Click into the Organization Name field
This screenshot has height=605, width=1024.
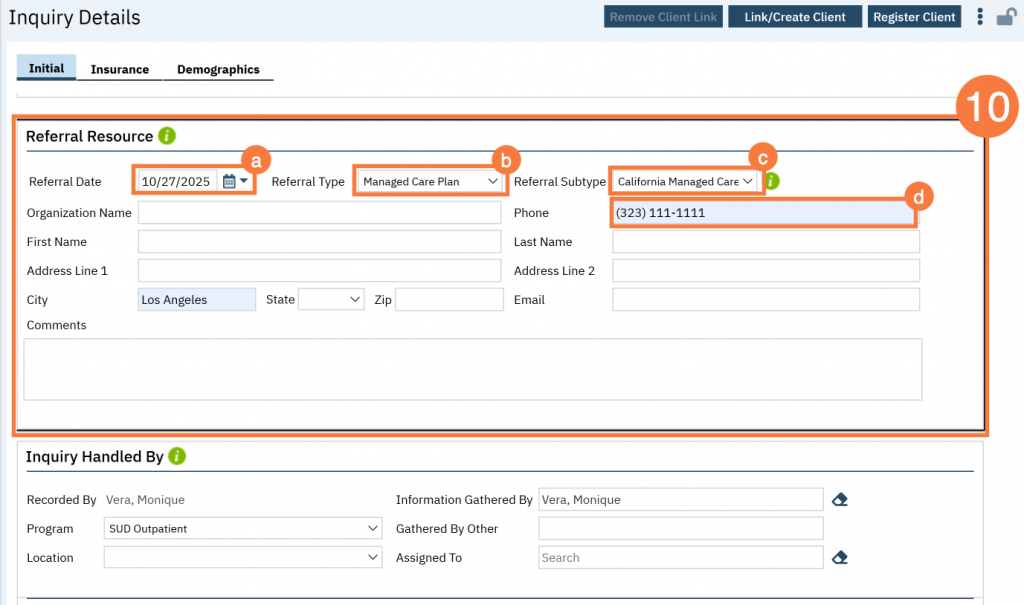point(319,213)
